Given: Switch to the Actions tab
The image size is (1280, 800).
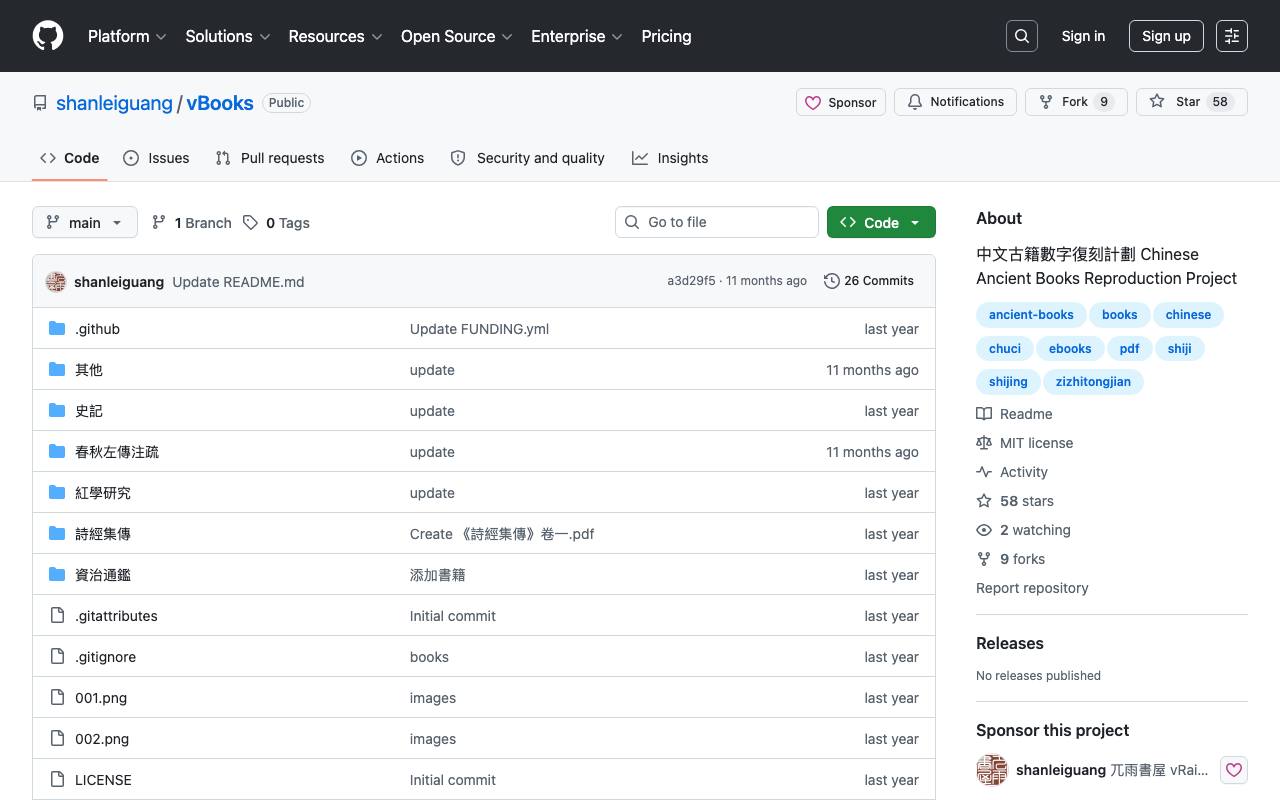Looking at the screenshot, I should point(388,158).
